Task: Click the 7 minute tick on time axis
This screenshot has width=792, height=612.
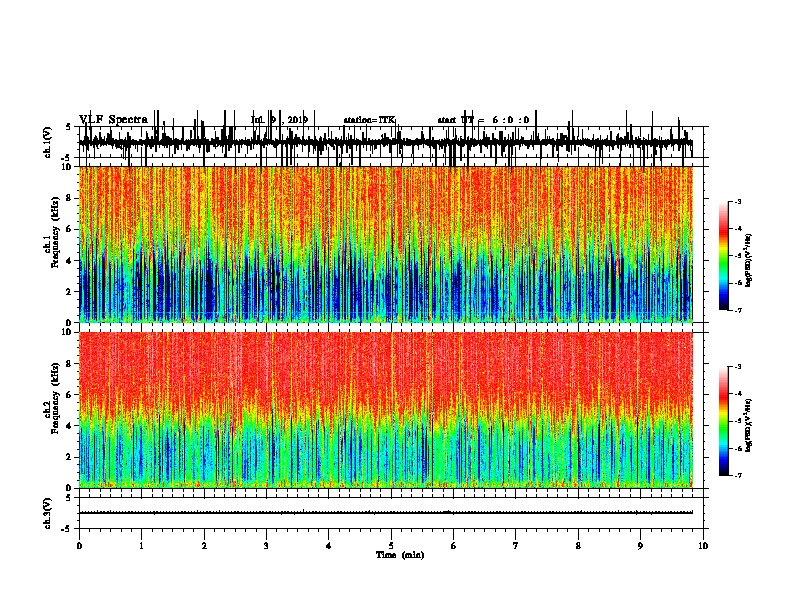Action: tap(516, 546)
